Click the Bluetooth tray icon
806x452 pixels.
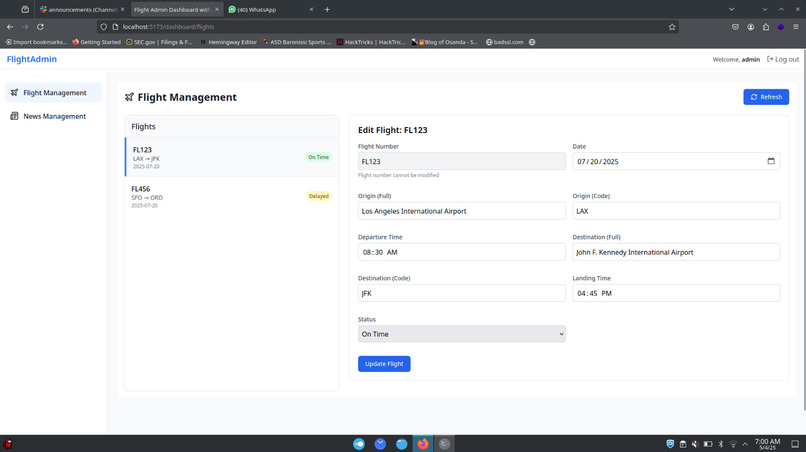click(721, 444)
